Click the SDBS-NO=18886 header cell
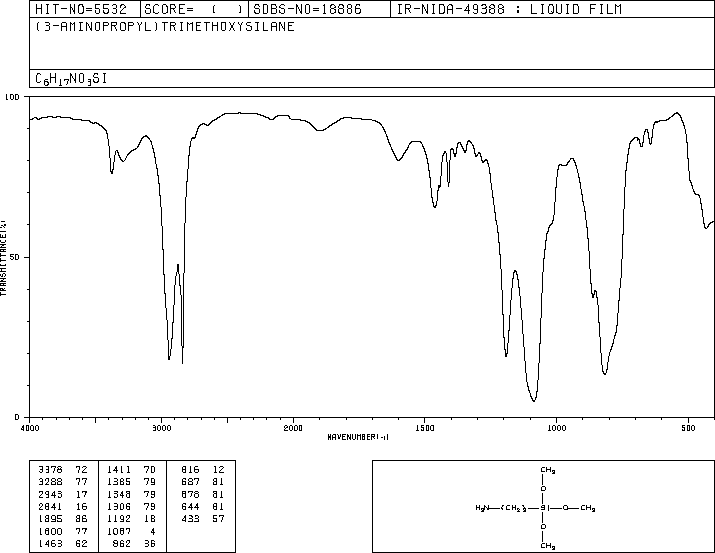 tap(307, 9)
